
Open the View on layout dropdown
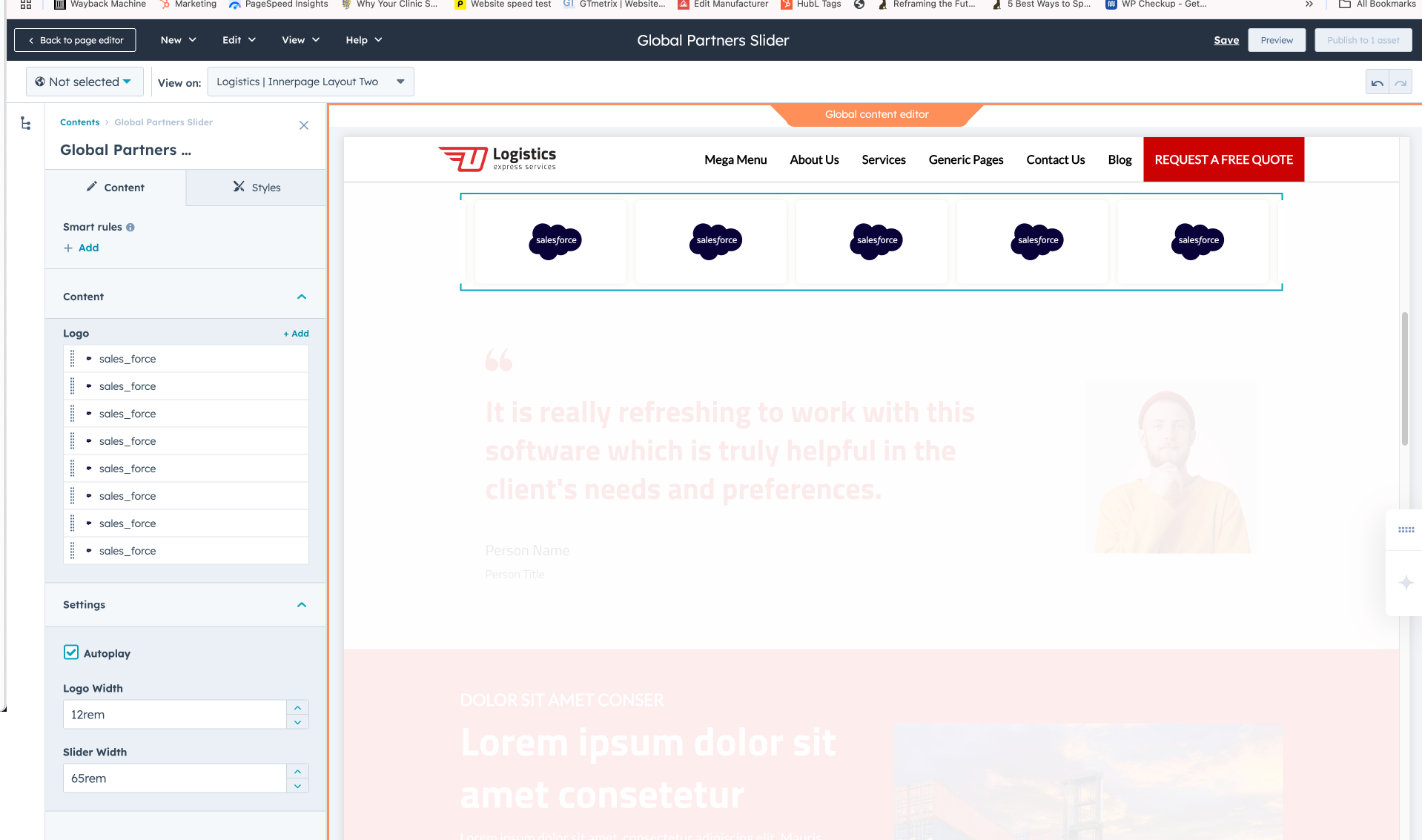point(310,82)
